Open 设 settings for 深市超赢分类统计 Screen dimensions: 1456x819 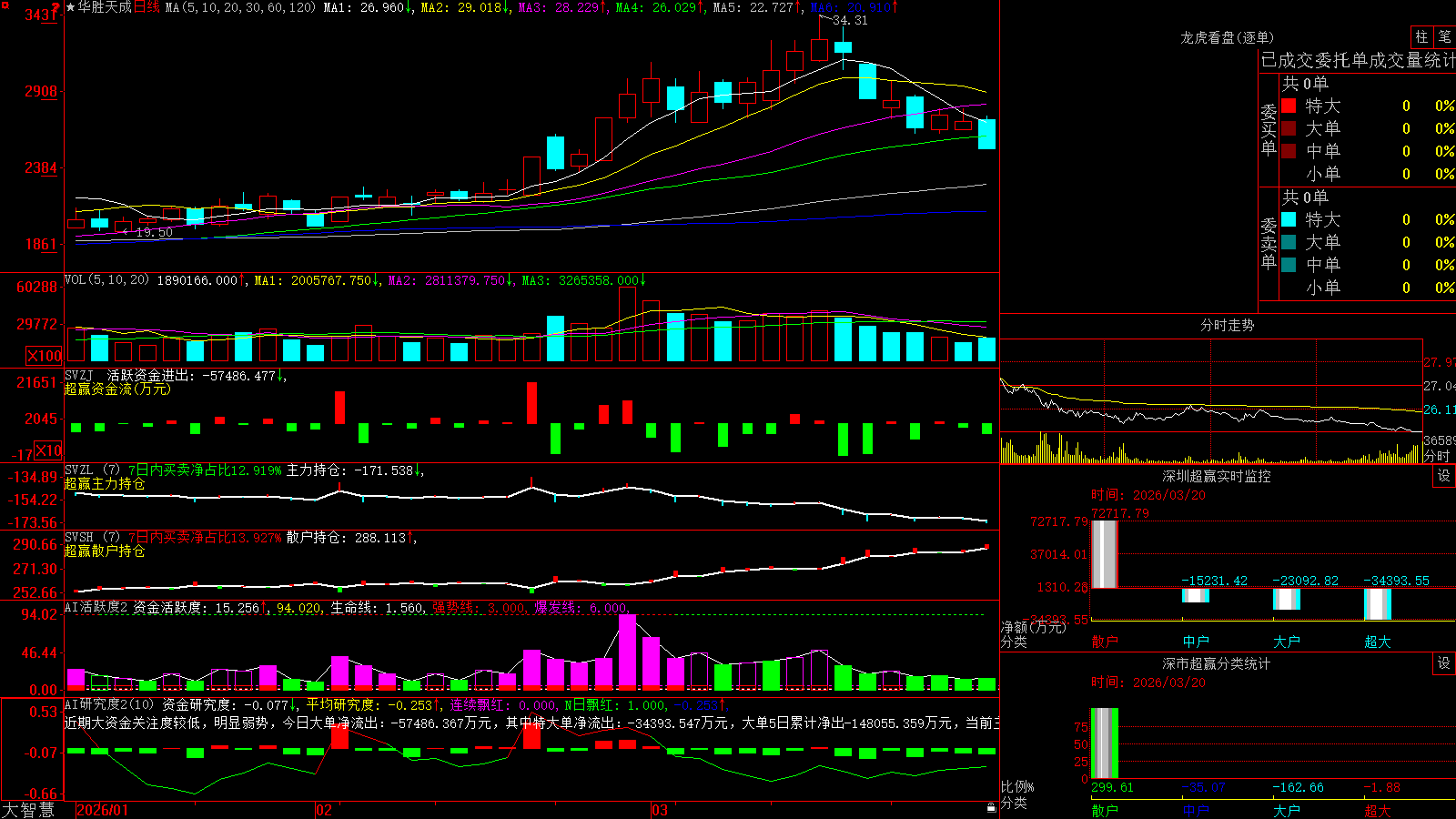(x=1444, y=663)
